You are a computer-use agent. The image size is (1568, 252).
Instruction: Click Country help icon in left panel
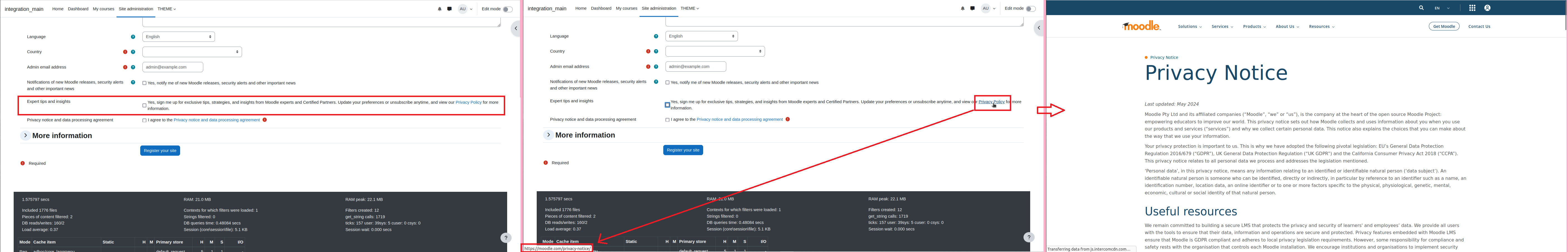pyautogui.click(x=133, y=52)
